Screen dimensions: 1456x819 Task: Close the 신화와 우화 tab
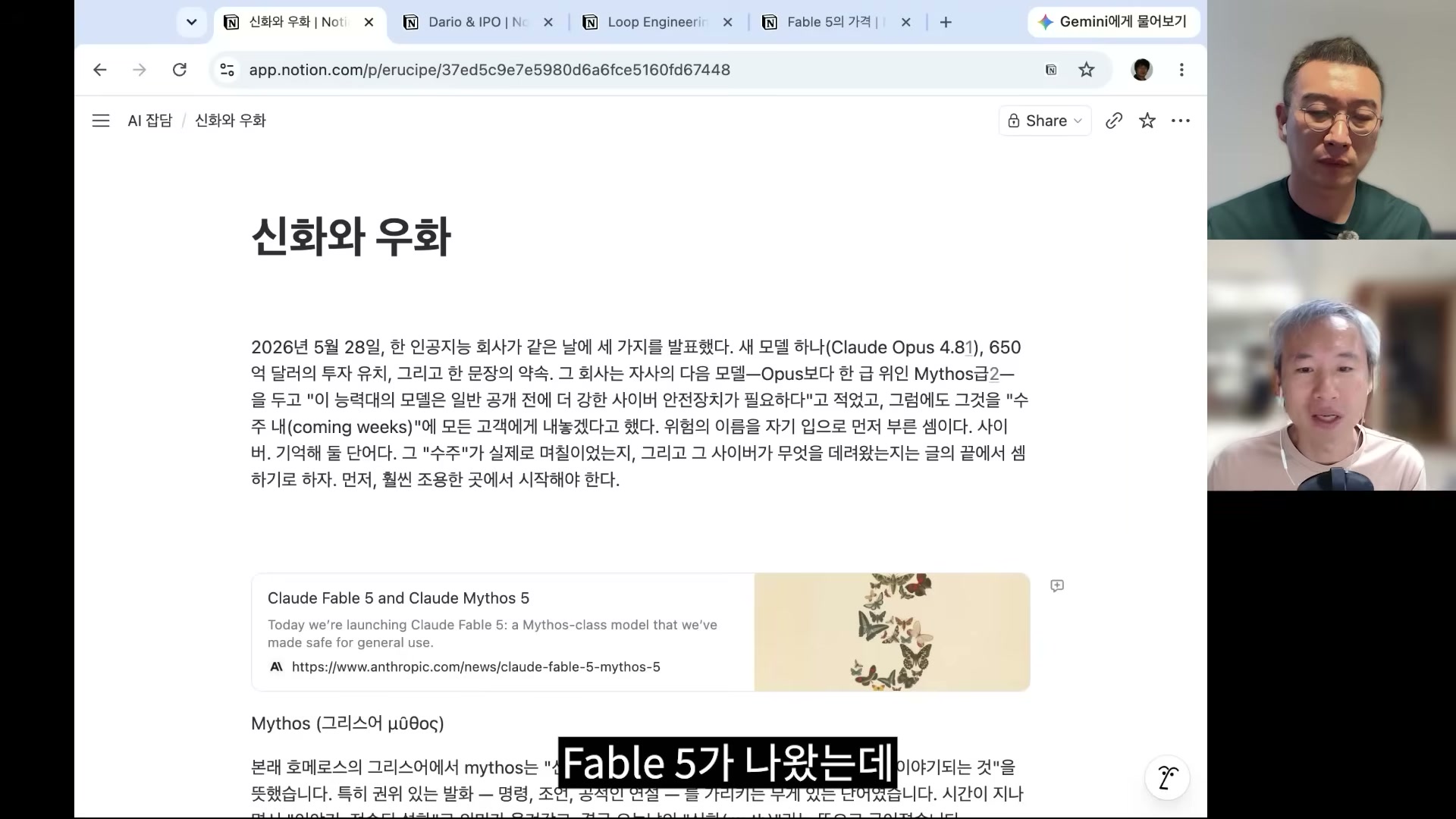click(x=369, y=22)
